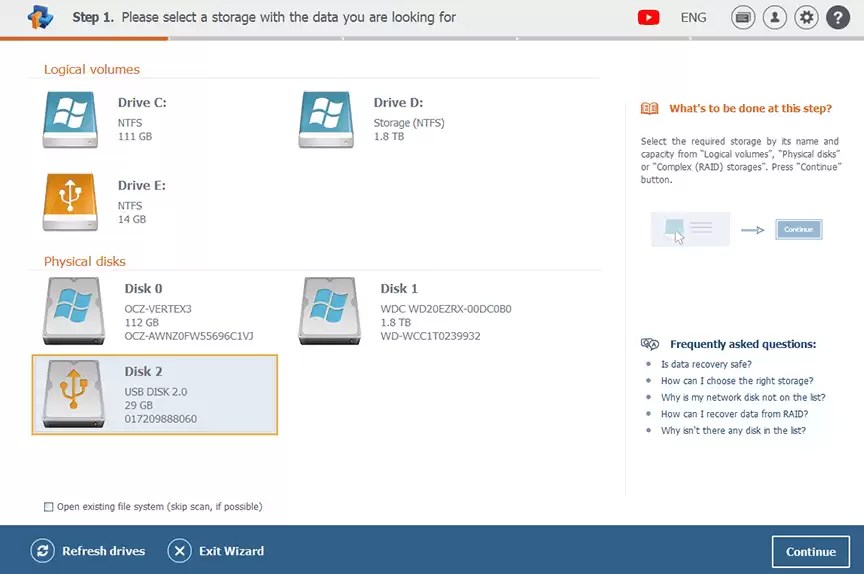Image resolution: width=864 pixels, height=574 pixels.
Task: Select the Drive D: Storage volume icon
Action: [327, 119]
